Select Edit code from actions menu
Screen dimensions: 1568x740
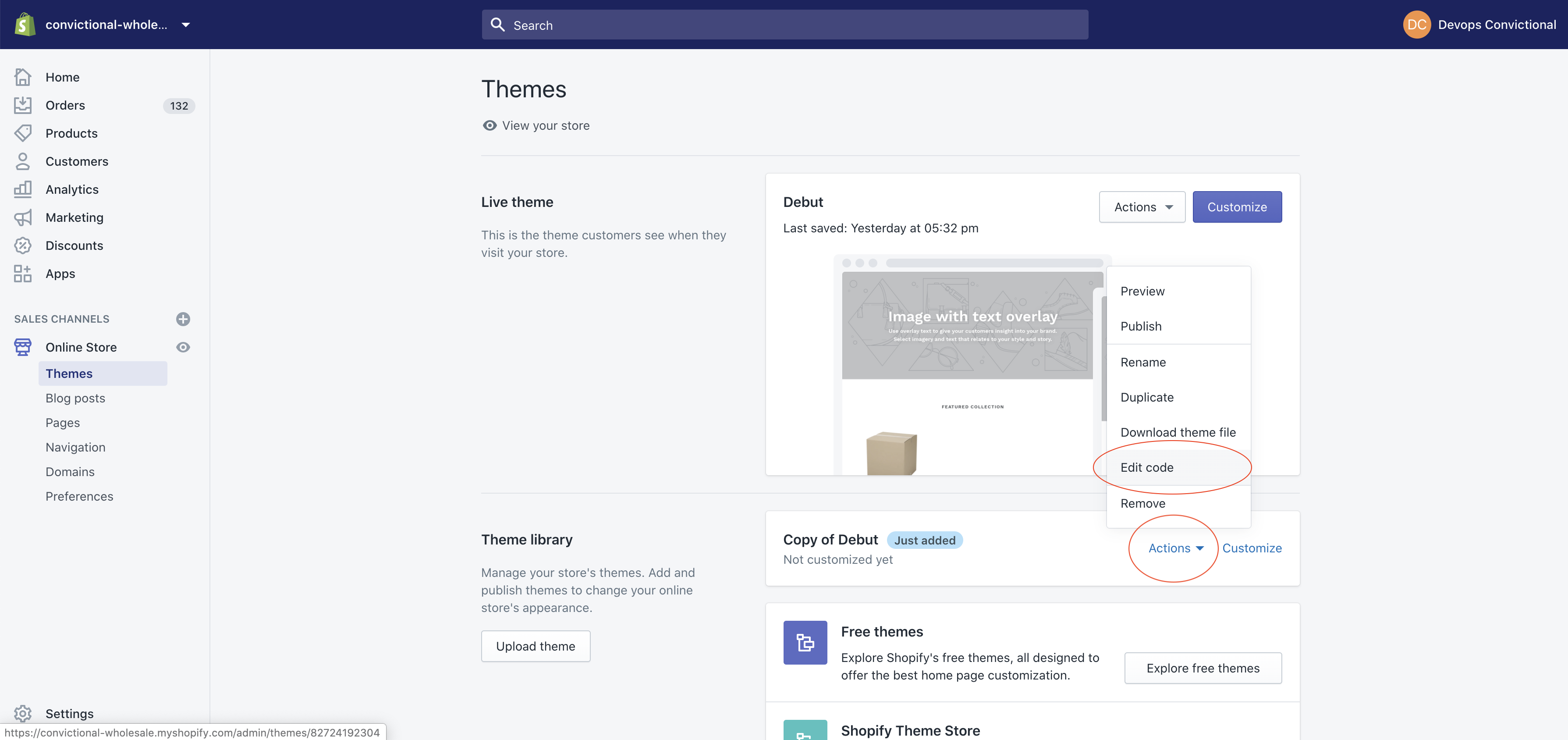click(1178, 467)
